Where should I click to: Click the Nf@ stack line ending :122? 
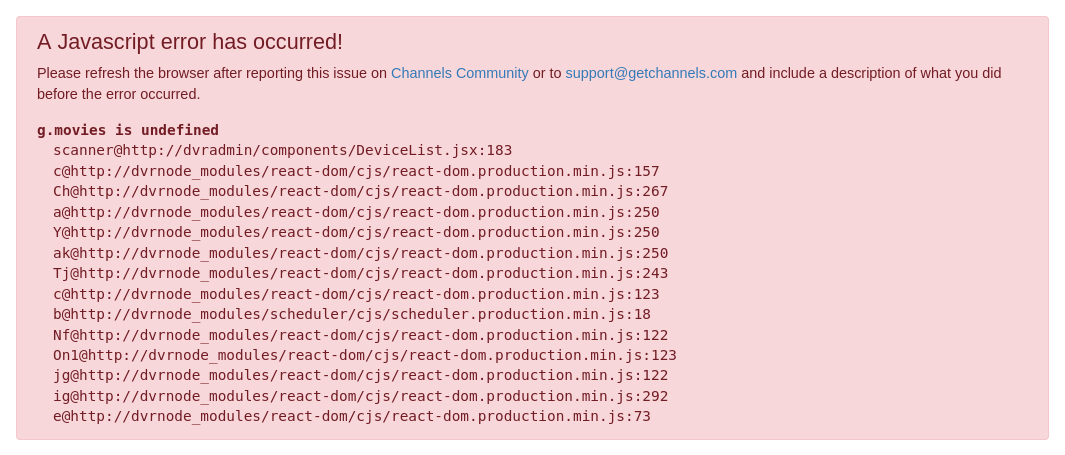[x=360, y=335]
